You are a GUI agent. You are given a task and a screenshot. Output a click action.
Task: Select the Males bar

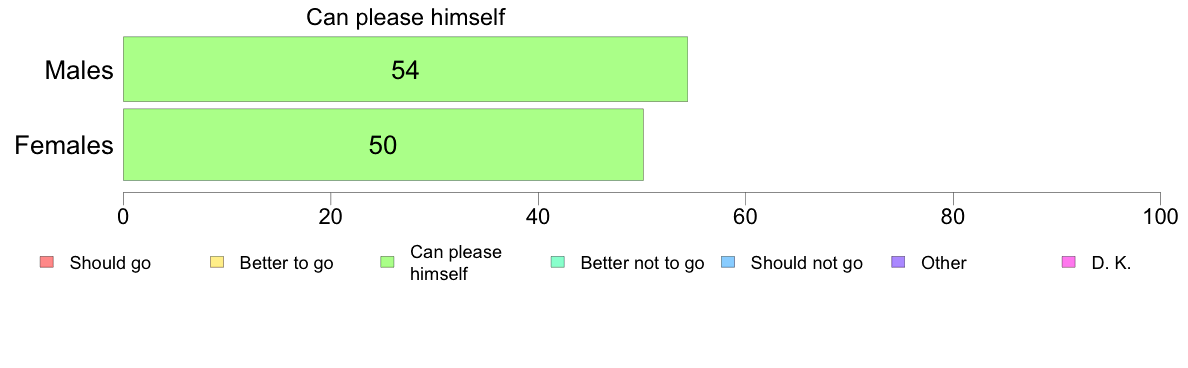point(405,69)
